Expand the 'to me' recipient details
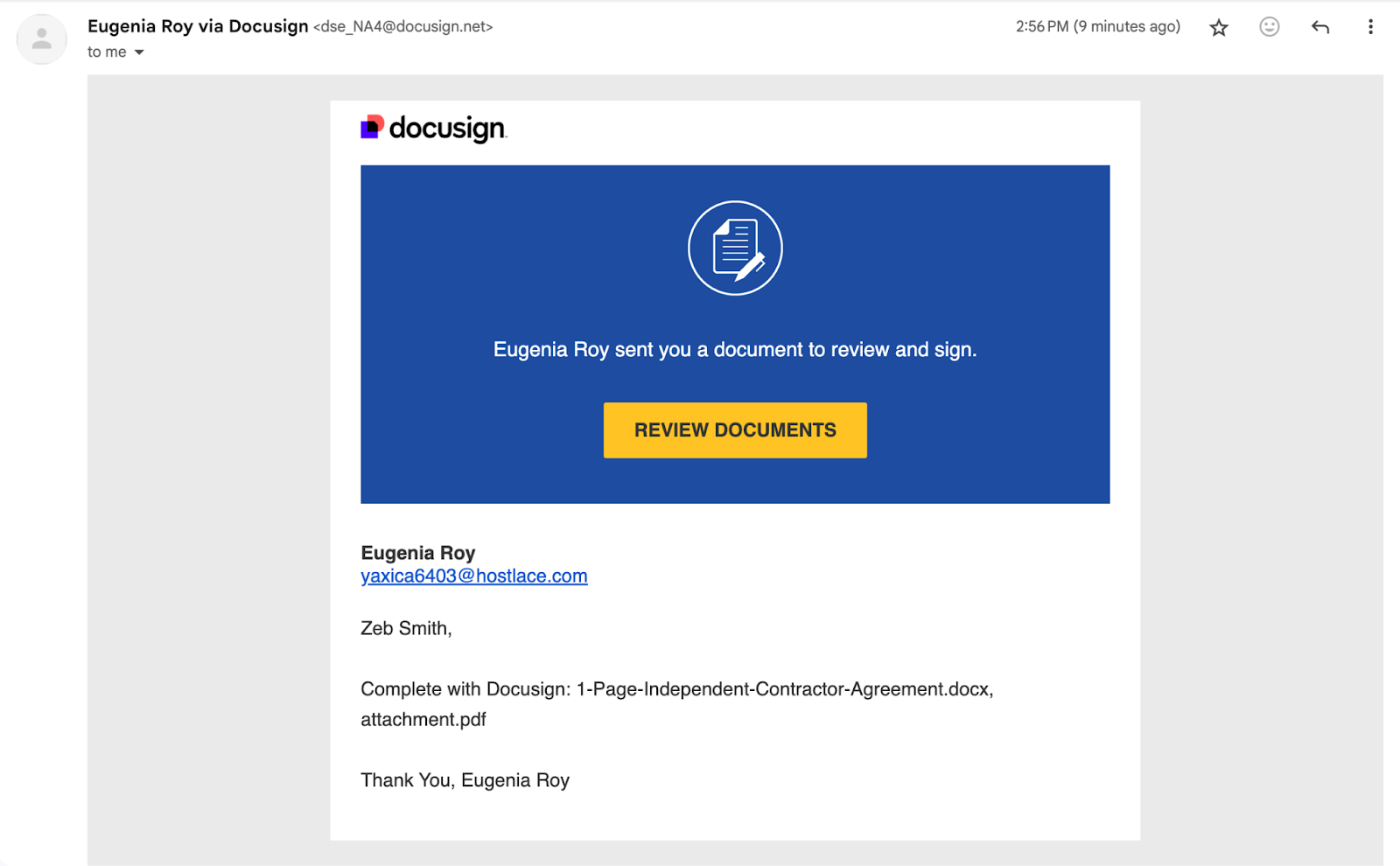 click(139, 52)
